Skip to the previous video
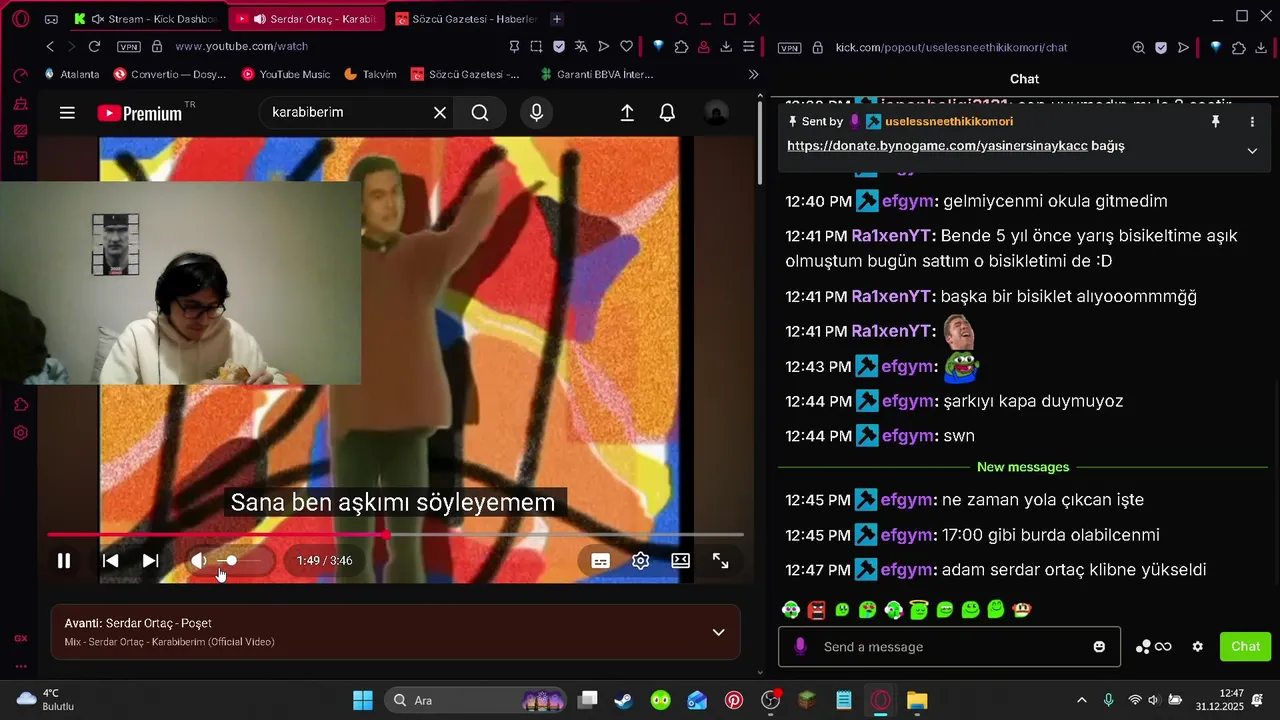1280x720 pixels. coord(110,561)
